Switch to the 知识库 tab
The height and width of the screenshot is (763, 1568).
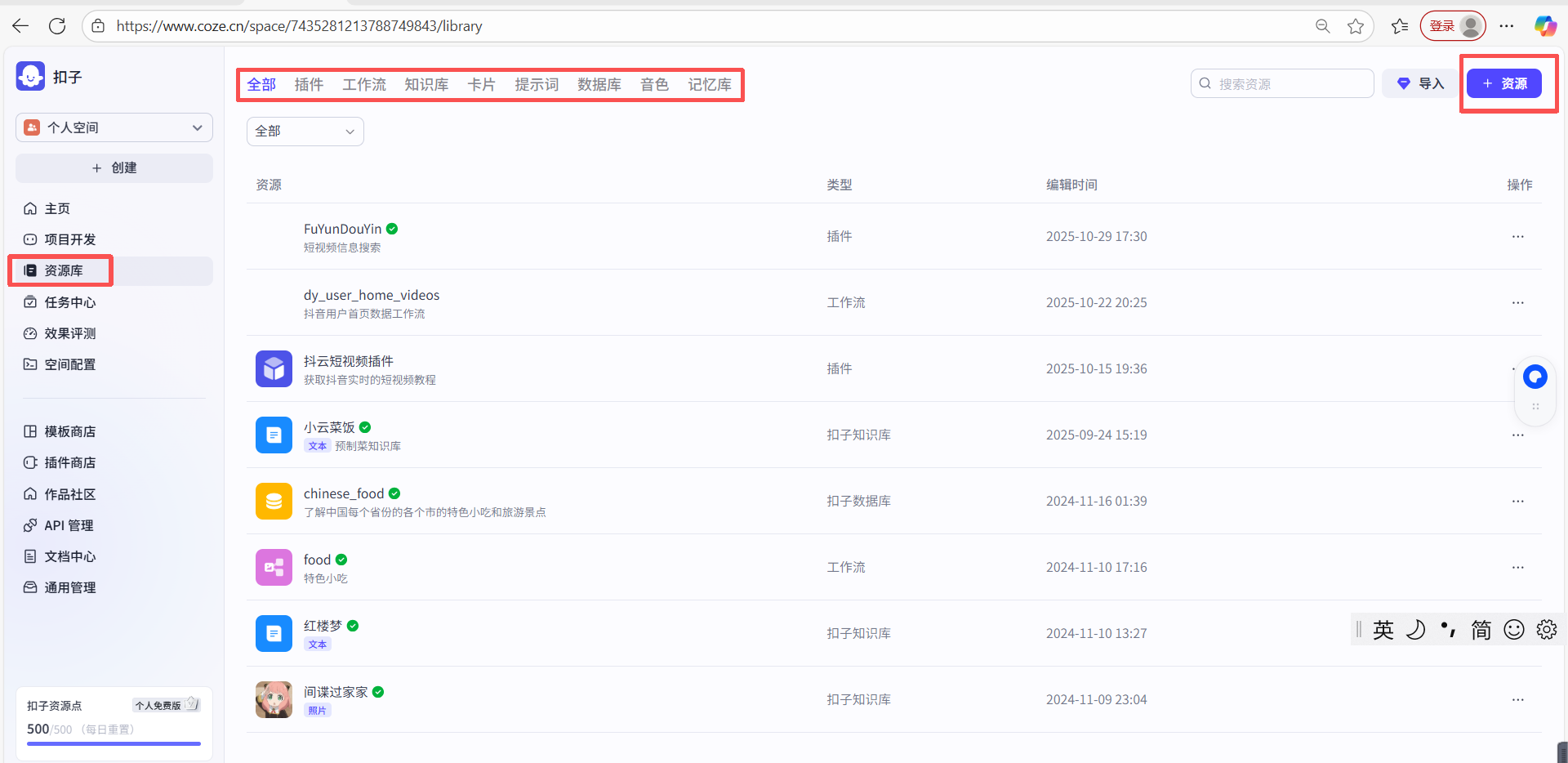tap(426, 85)
